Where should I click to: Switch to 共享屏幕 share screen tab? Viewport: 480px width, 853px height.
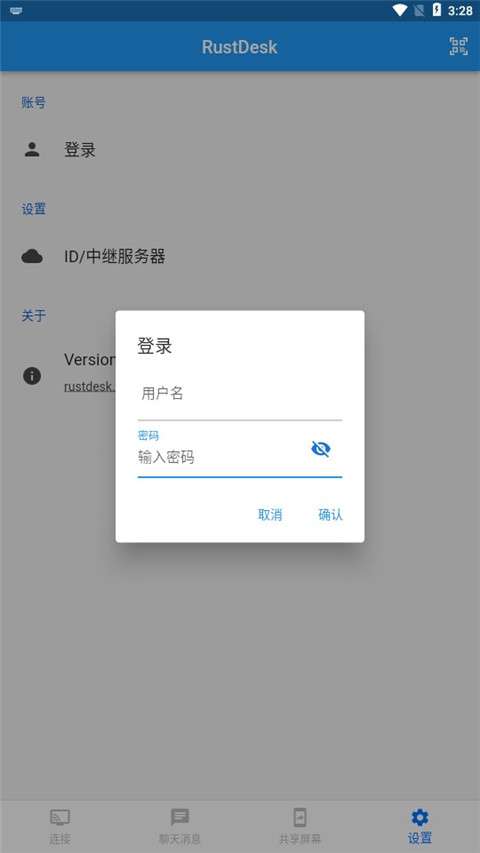coord(300,826)
